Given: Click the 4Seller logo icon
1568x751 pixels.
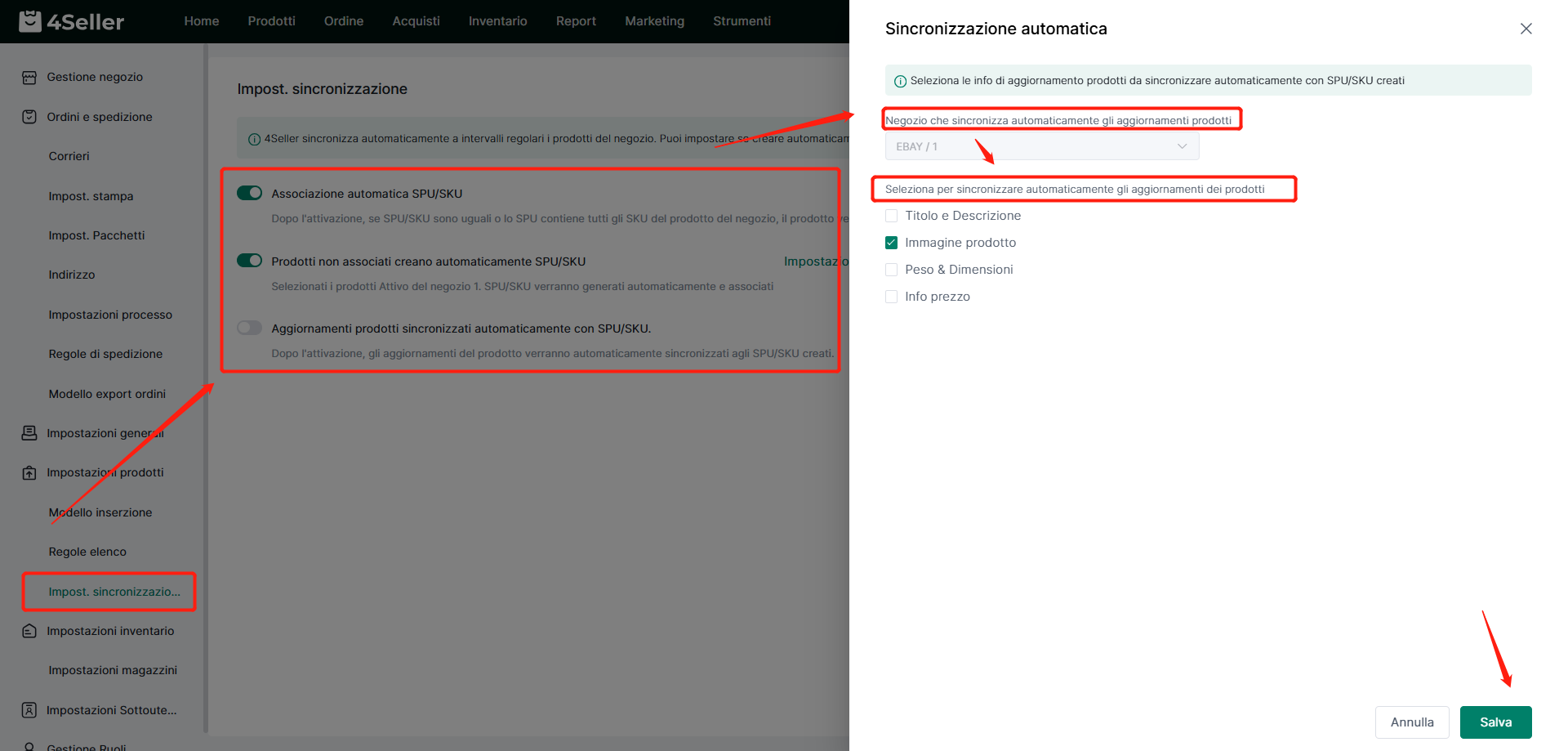Looking at the screenshot, I should pos(30,21).
